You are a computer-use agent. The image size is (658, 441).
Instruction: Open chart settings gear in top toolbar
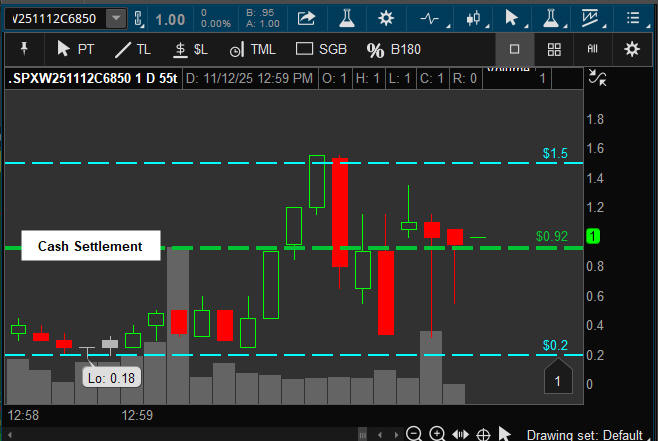(x=387, y=18)
